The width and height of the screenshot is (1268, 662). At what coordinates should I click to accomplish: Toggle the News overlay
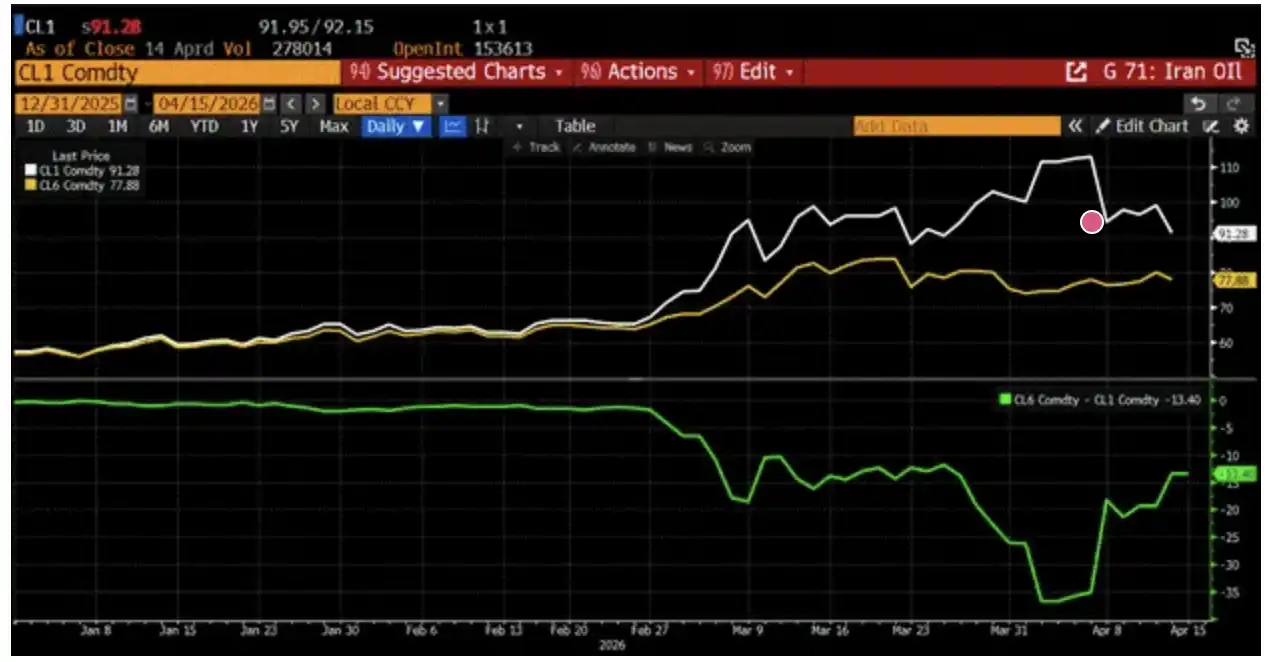click(x=670, y=147)
